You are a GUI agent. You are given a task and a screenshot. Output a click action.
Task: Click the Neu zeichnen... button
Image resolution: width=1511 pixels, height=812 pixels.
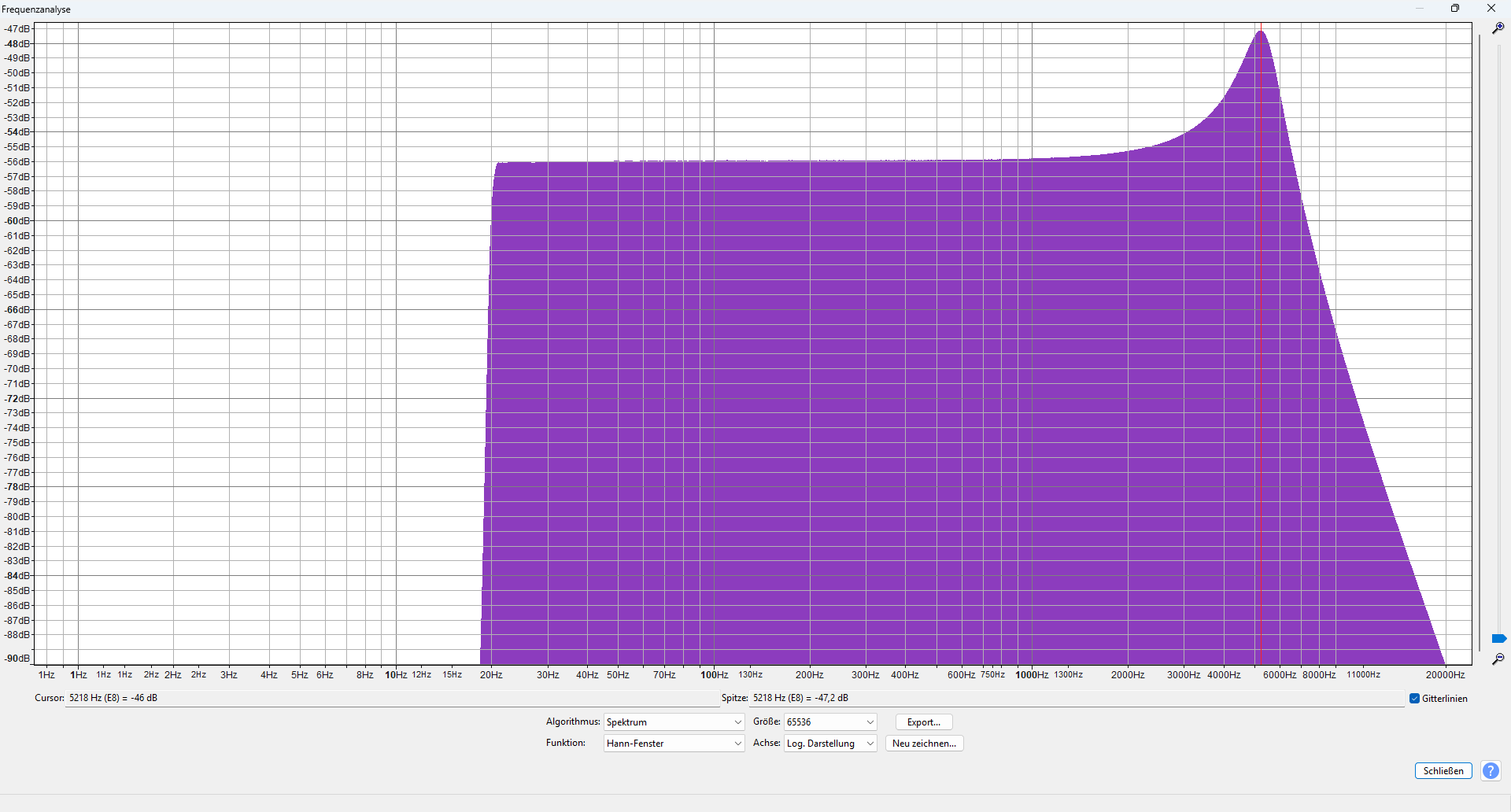(924, 744)
